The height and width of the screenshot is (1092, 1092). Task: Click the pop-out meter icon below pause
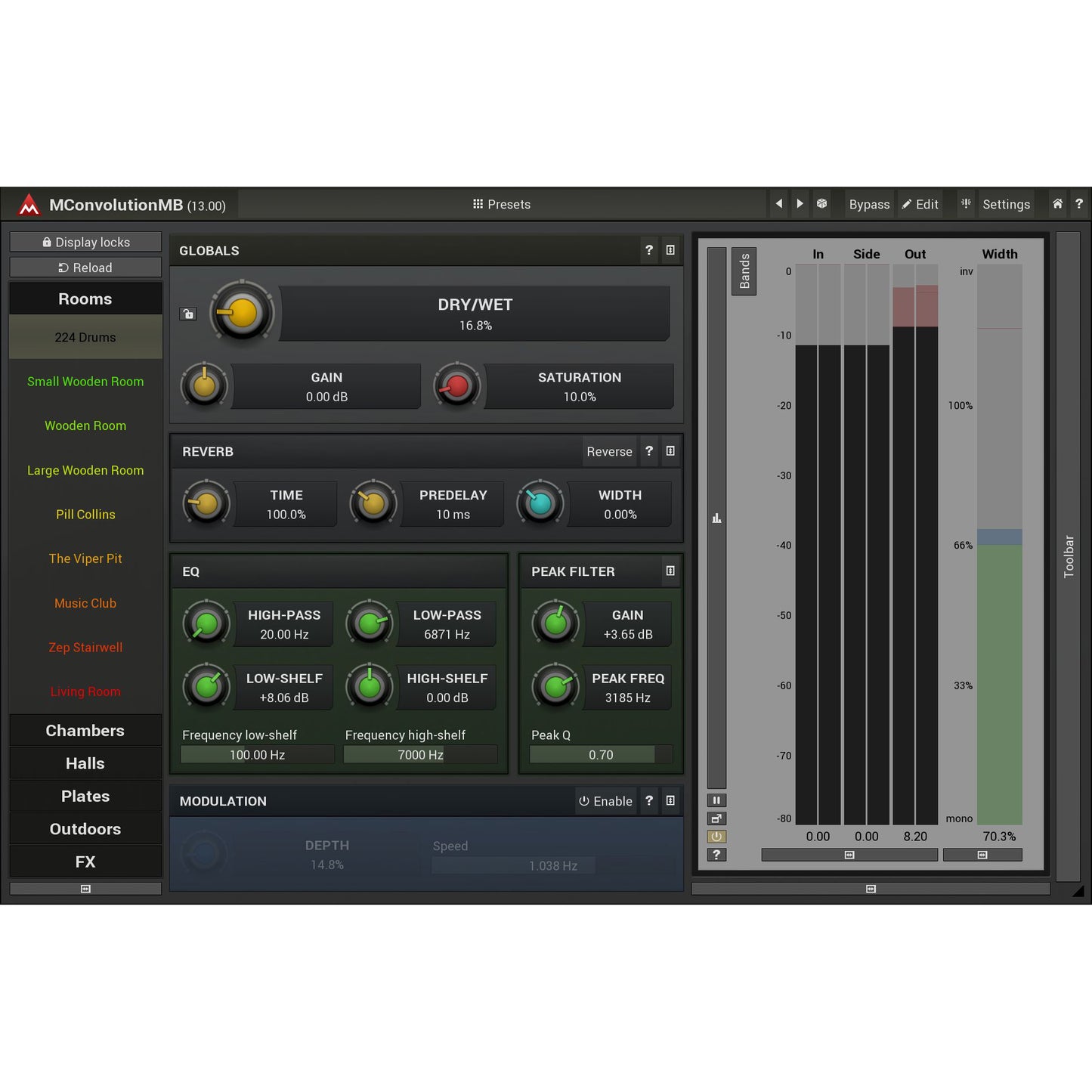[716, 818]
